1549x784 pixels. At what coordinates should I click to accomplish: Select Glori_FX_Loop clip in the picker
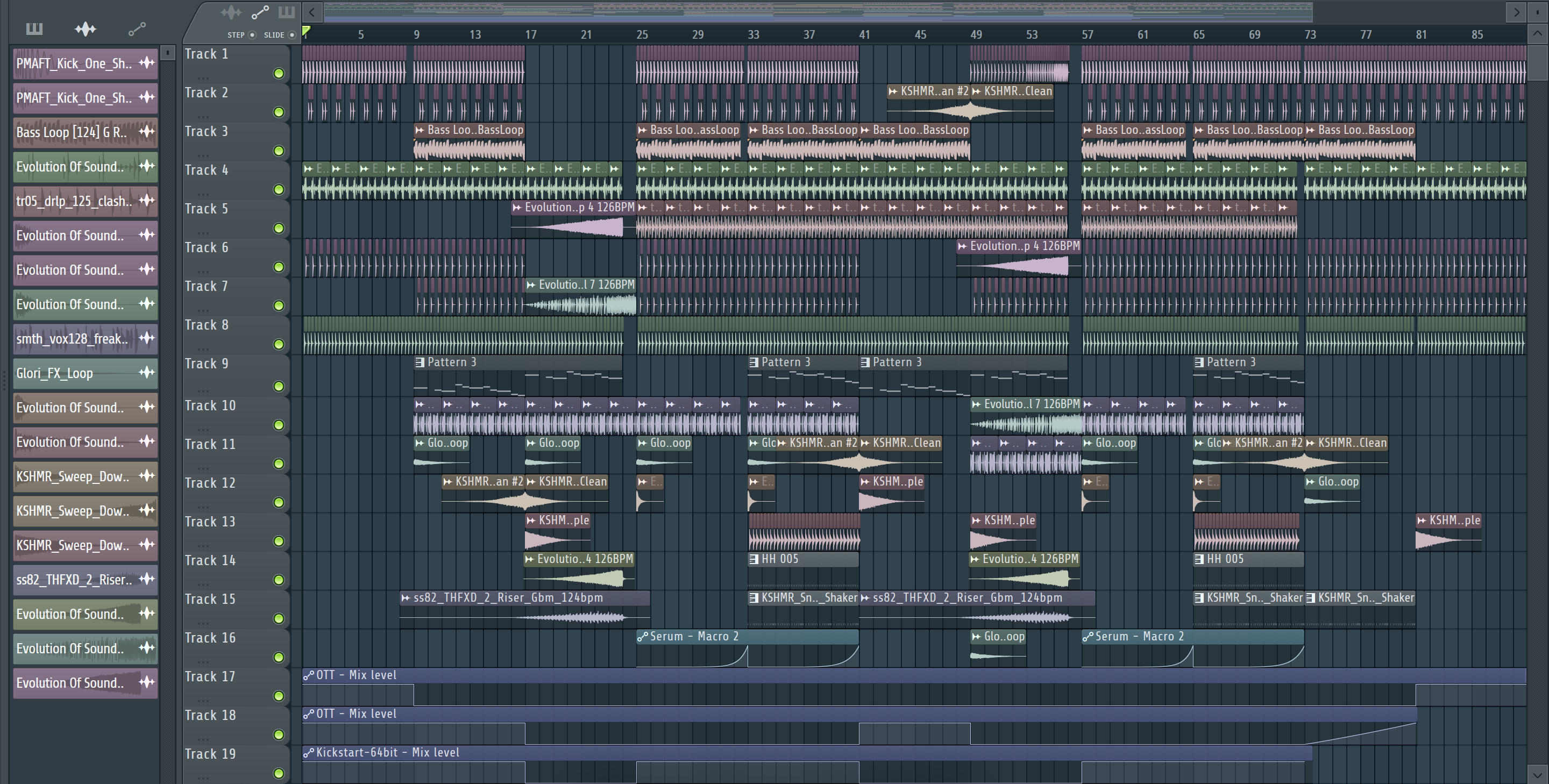coord(86,373)
